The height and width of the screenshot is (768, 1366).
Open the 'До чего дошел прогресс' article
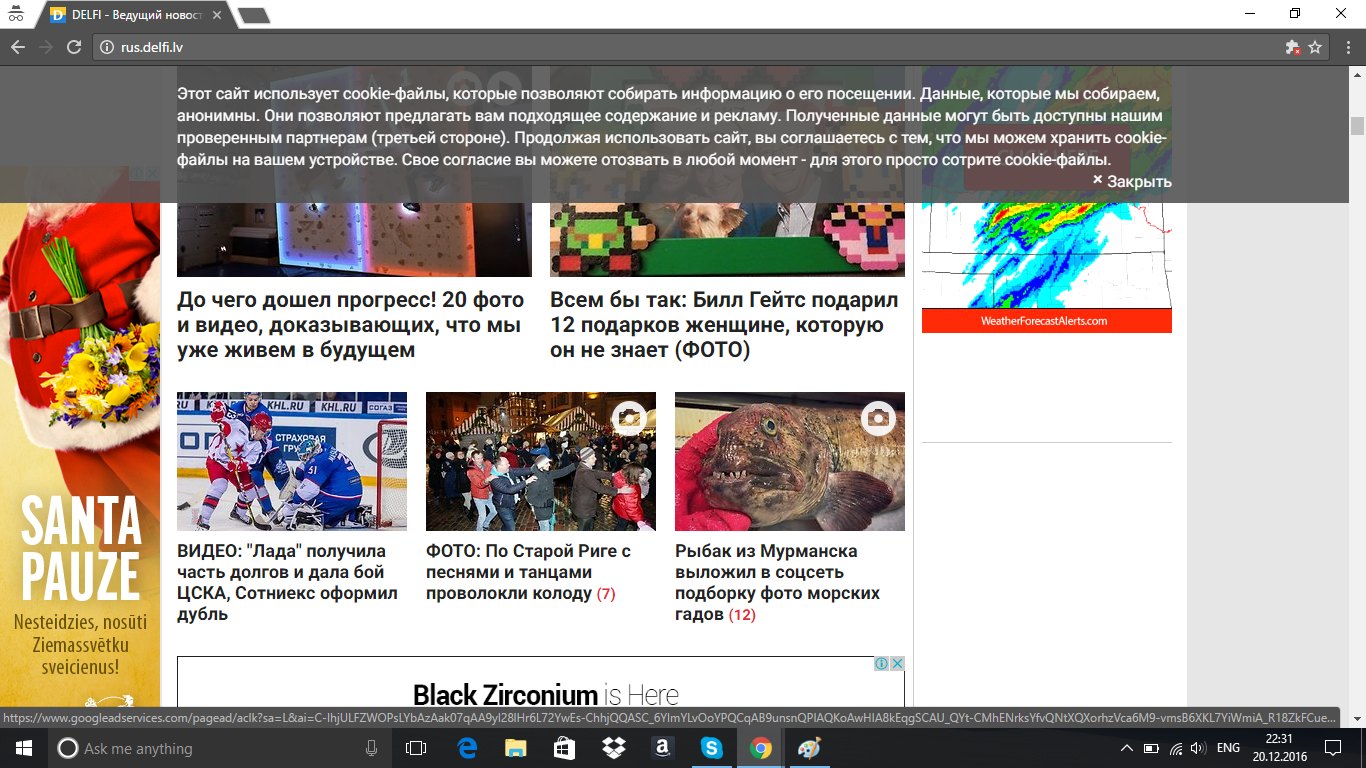(x=351, y=325)
